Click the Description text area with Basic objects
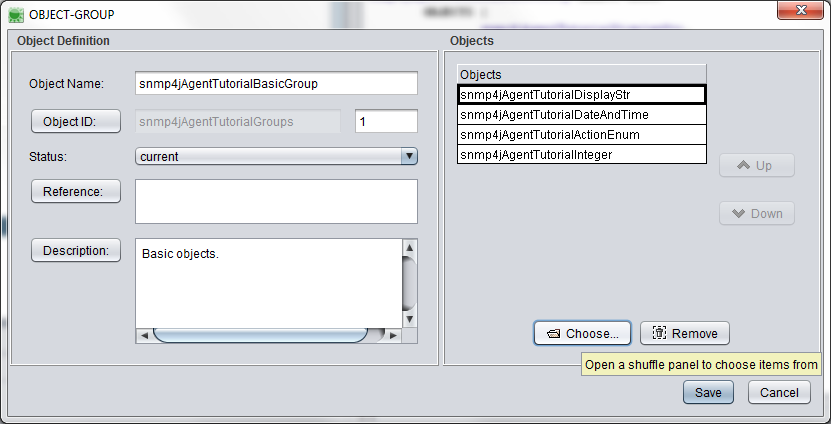The image size is (831, 424). point(269,284)
